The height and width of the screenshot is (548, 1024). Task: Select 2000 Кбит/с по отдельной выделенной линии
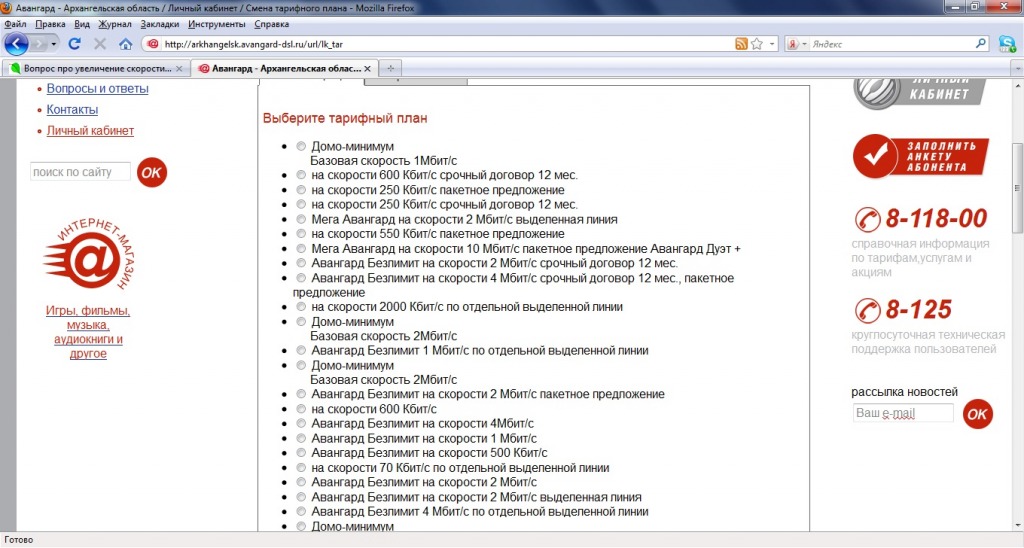tap(300, 306)
